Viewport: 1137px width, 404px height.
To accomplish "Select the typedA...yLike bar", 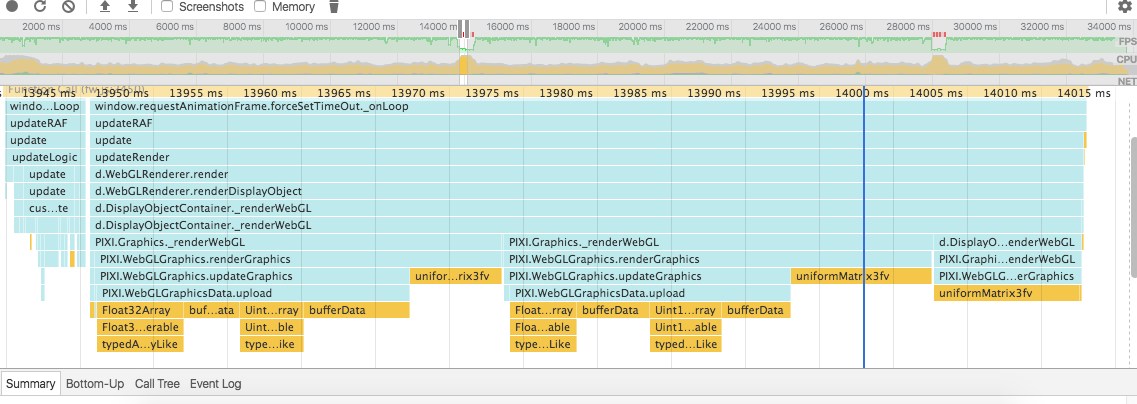I will (x=140, y=345).
